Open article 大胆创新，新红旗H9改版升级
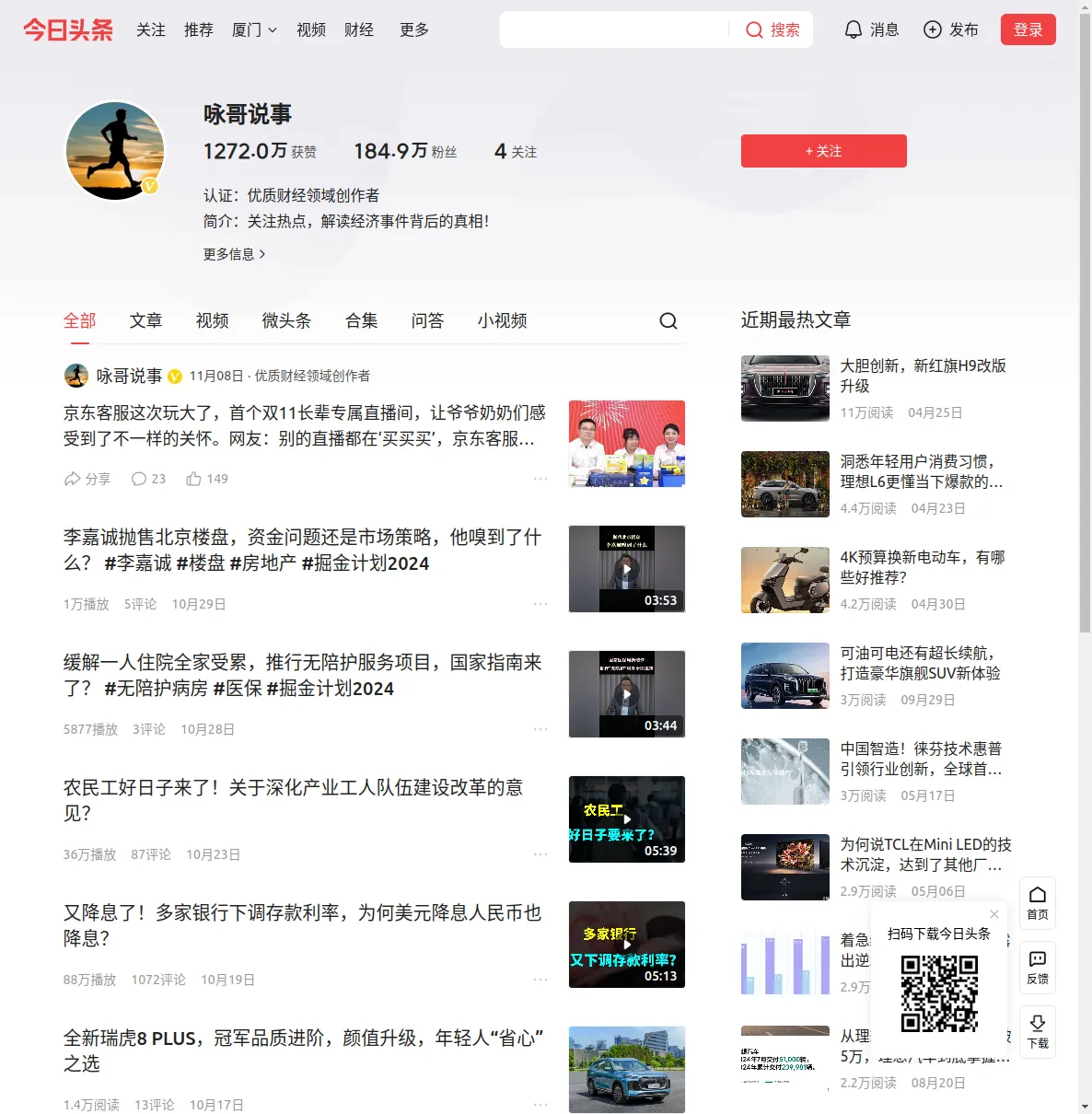The image size is (1092, 1114). 923,376
